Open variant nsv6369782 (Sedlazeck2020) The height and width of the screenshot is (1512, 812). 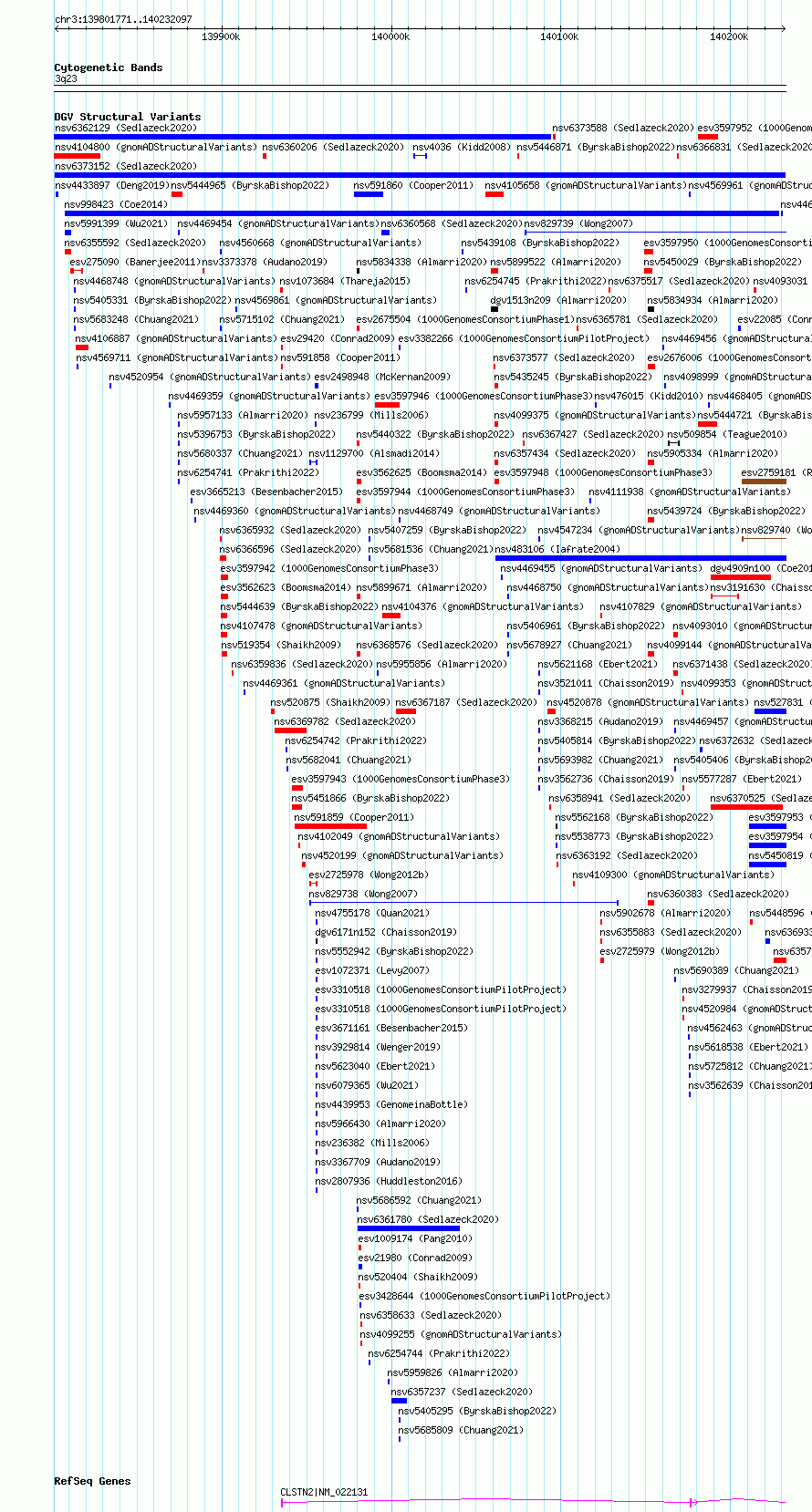[x=345, y=721]
